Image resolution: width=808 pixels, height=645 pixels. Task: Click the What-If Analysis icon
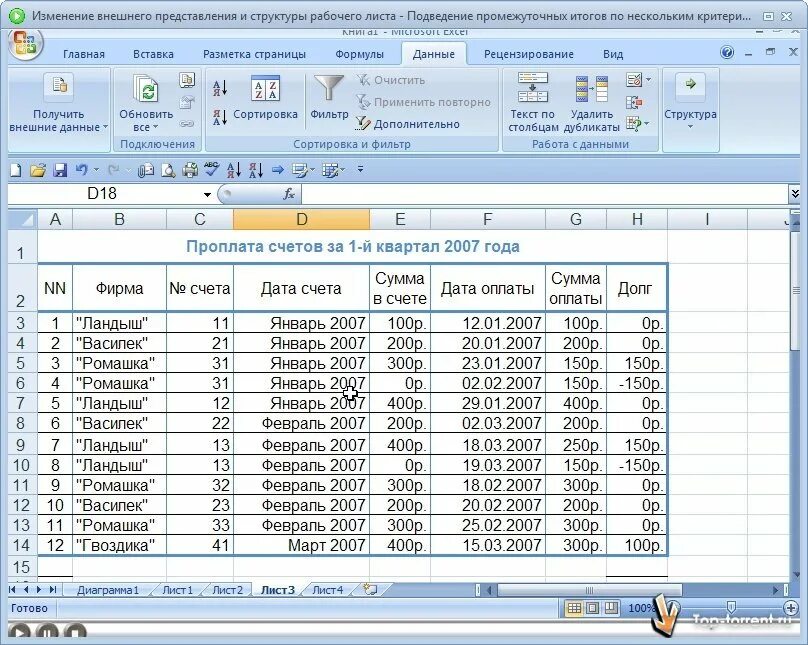point(633,124)
